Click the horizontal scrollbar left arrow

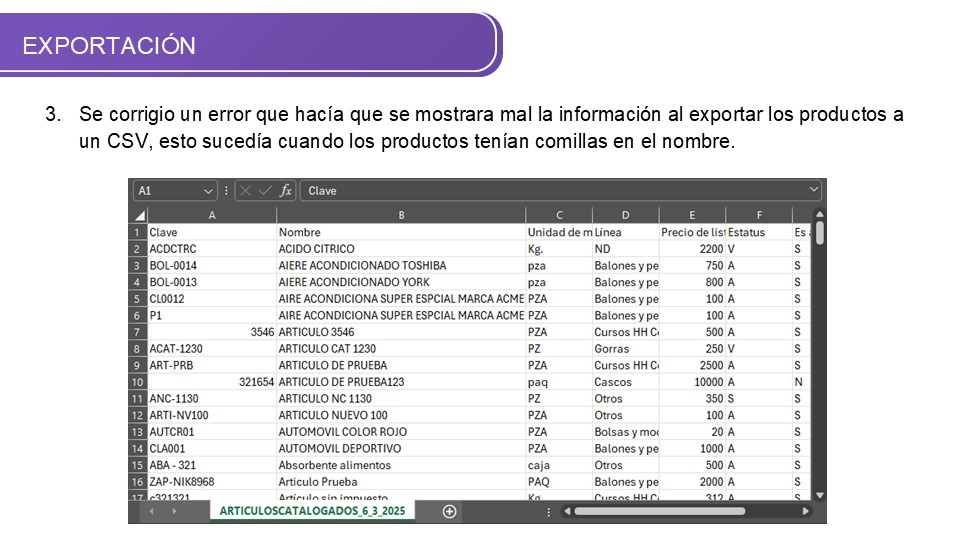click(x=567, y=511)
